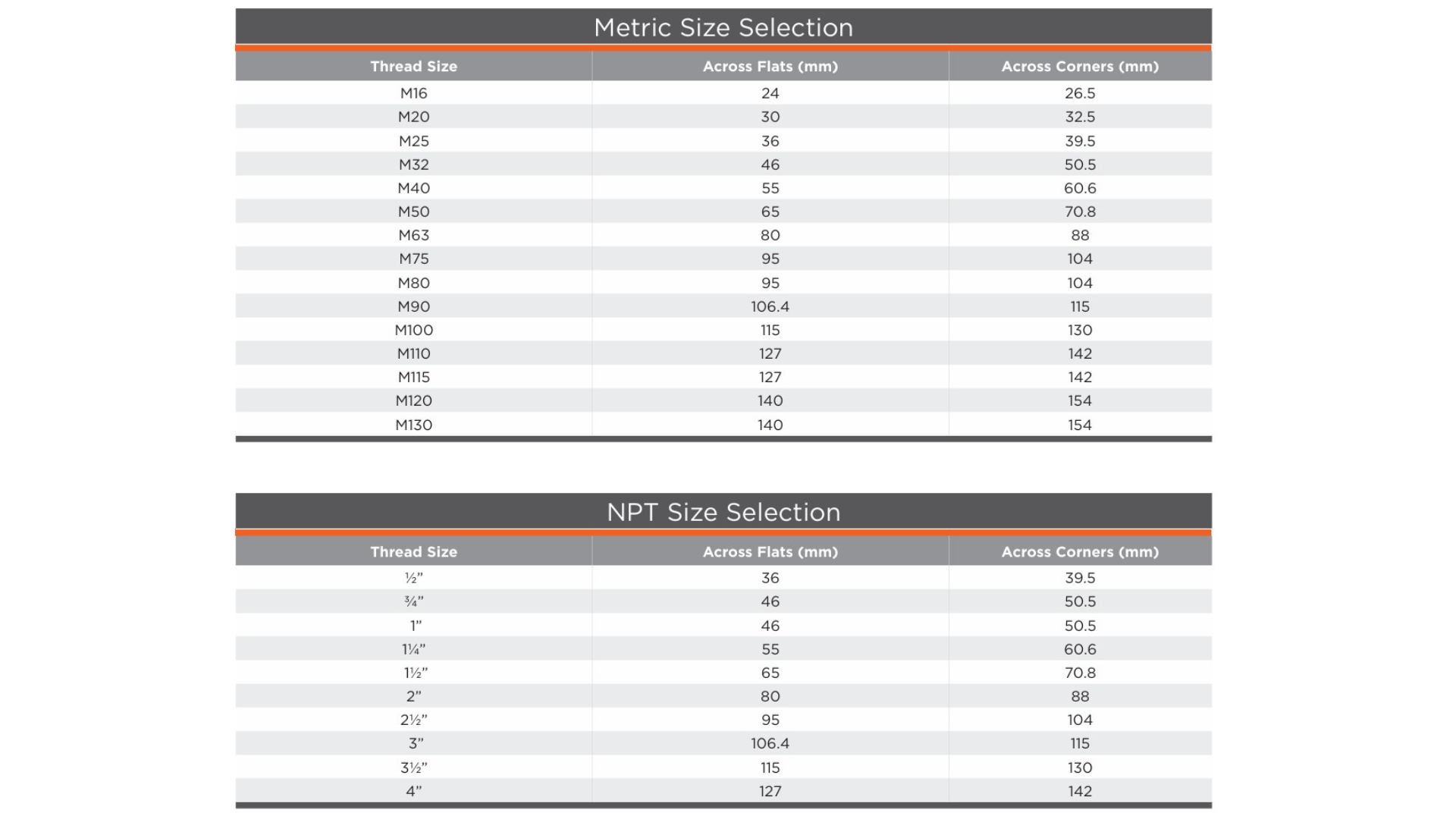Select the Thread Size header in Metric table

click(x=413, y=66)
